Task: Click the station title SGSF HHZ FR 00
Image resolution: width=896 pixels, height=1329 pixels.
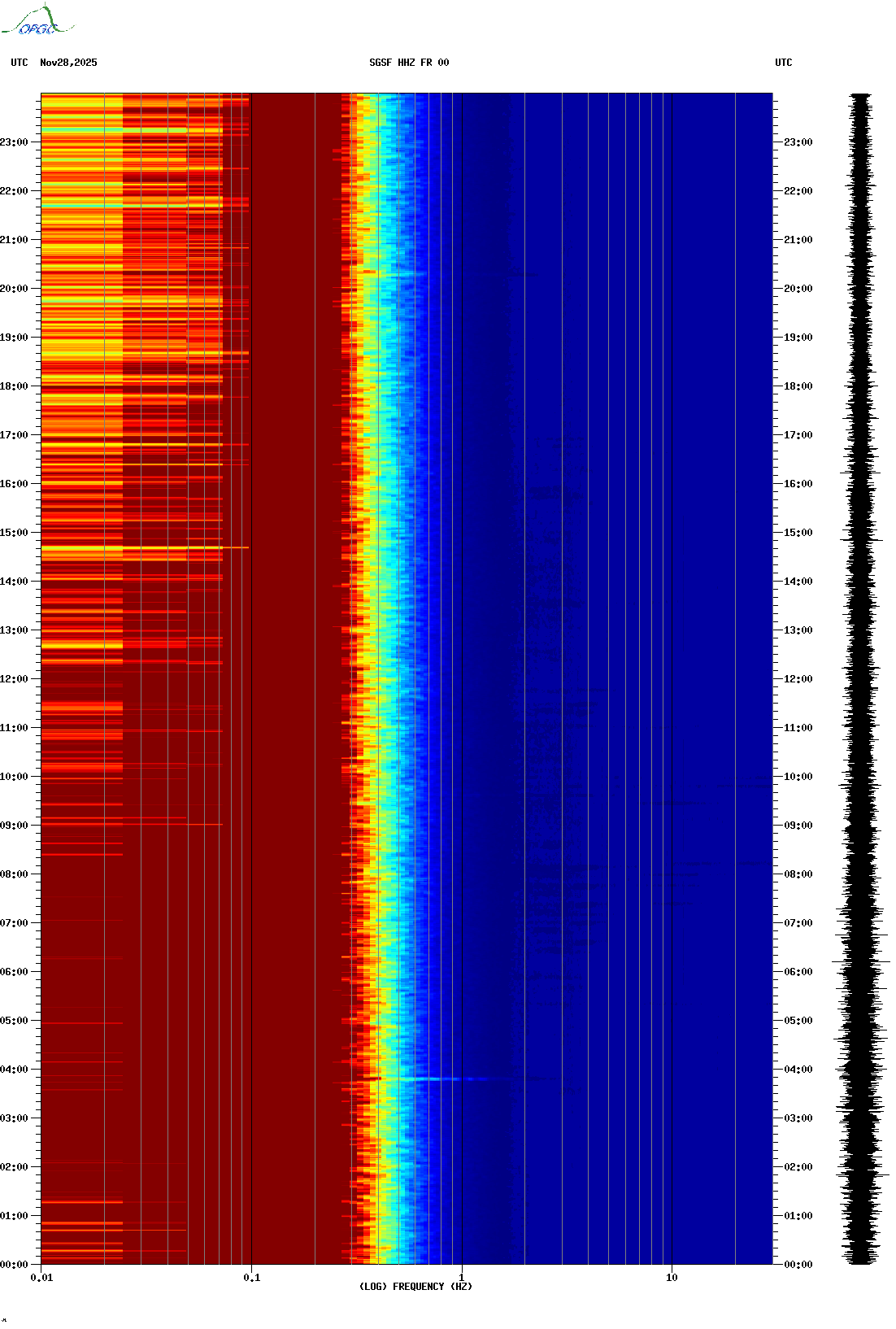Action: click(409, 63)
